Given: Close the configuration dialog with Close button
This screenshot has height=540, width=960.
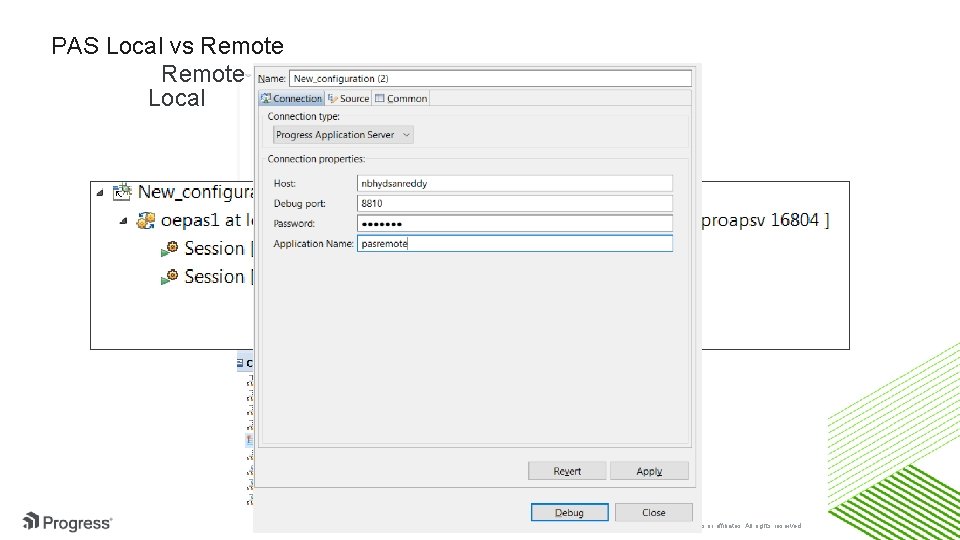Looking at the screenshot, I should pyautogui.click(x=653, y=512).
